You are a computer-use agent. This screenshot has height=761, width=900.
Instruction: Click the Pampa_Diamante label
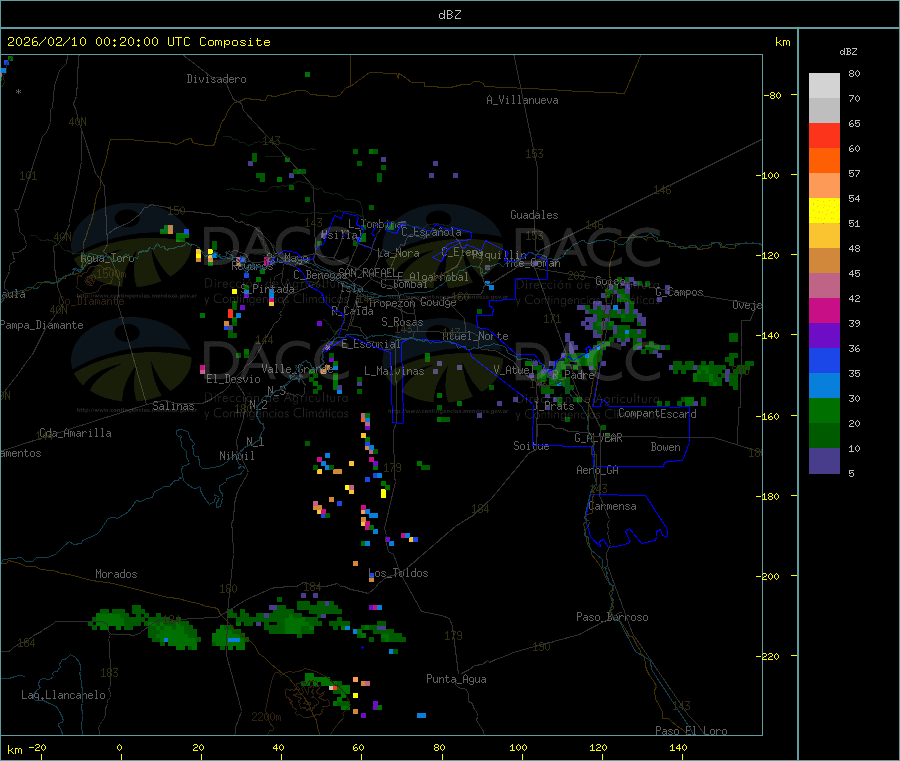tap(42, 325)
